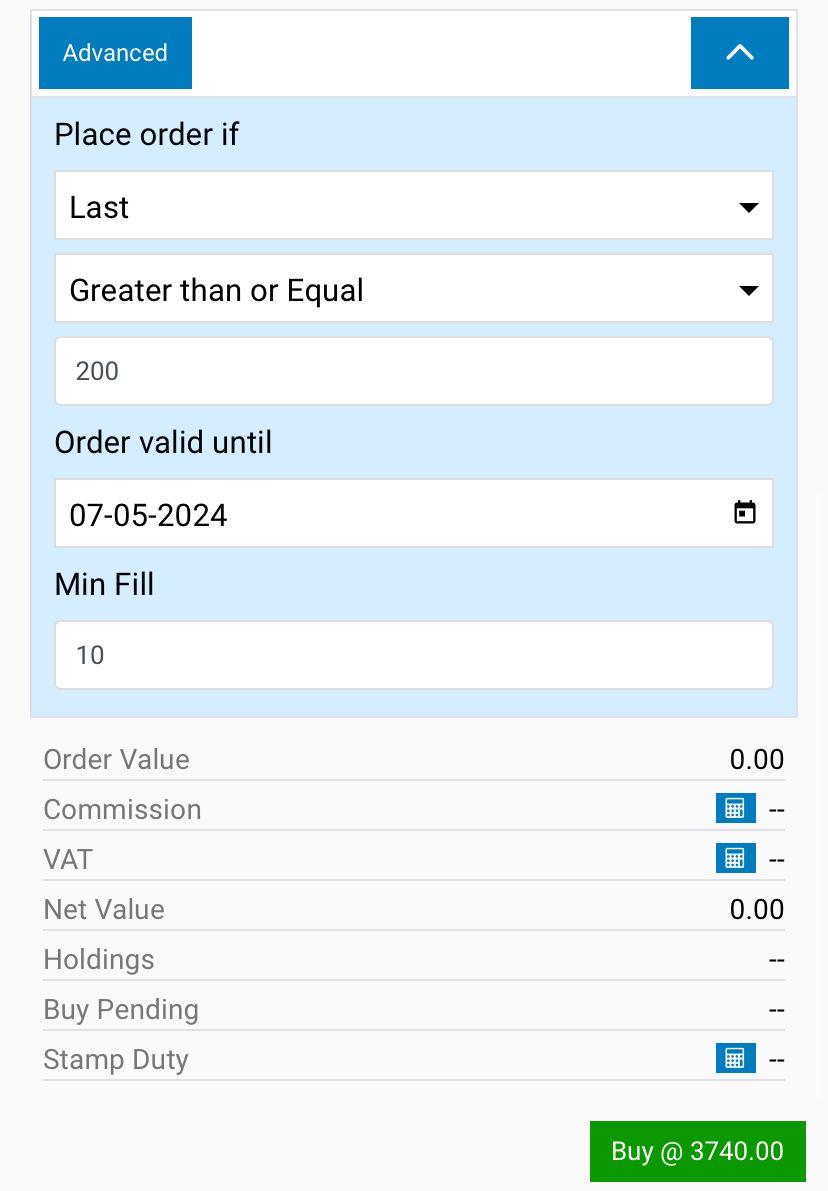The height and width of the screenshot is (1191, 828).
Task: Click the Order valid until date 07-05-2024
Action: click(148, 515)
